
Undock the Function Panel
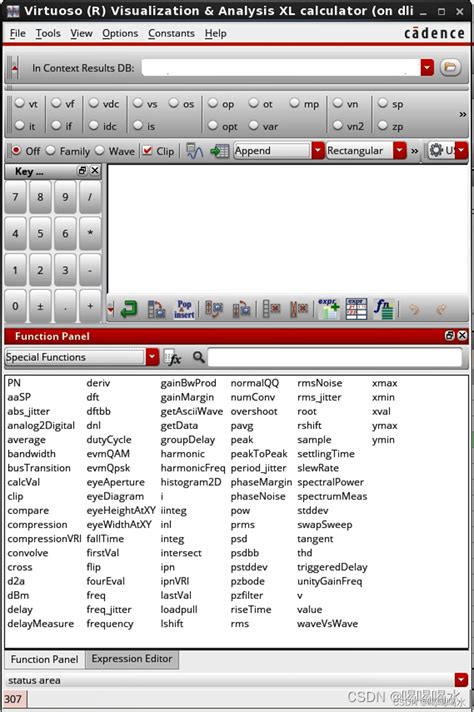pos(449,336)
